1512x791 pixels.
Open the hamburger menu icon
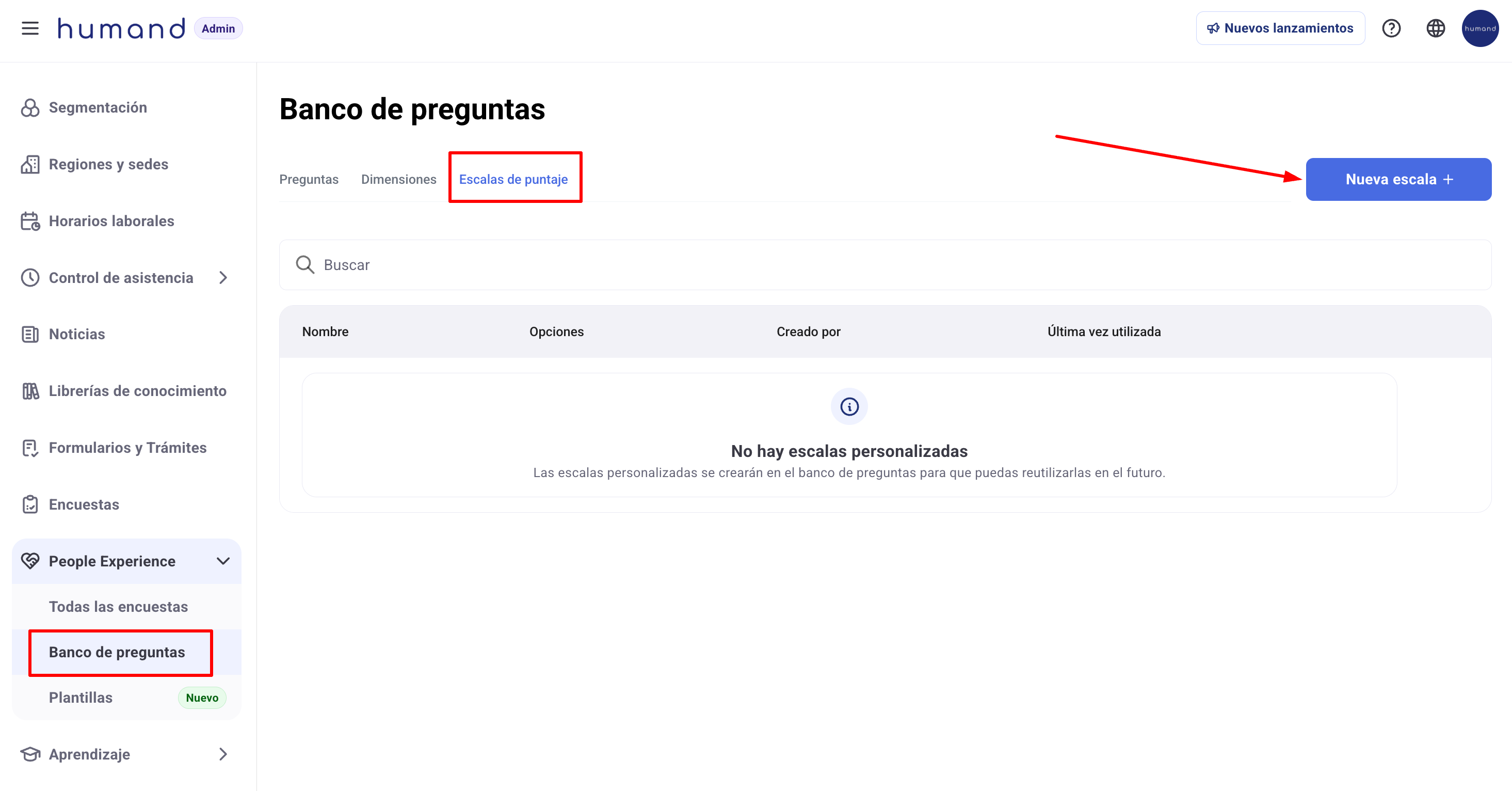(30, 28)
